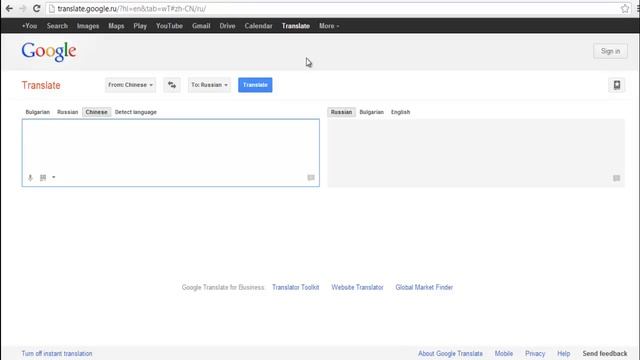Screen dimensions: 640x360
Task: Open the From: Chinese language dropdown
Action: [x=130, y=85]
